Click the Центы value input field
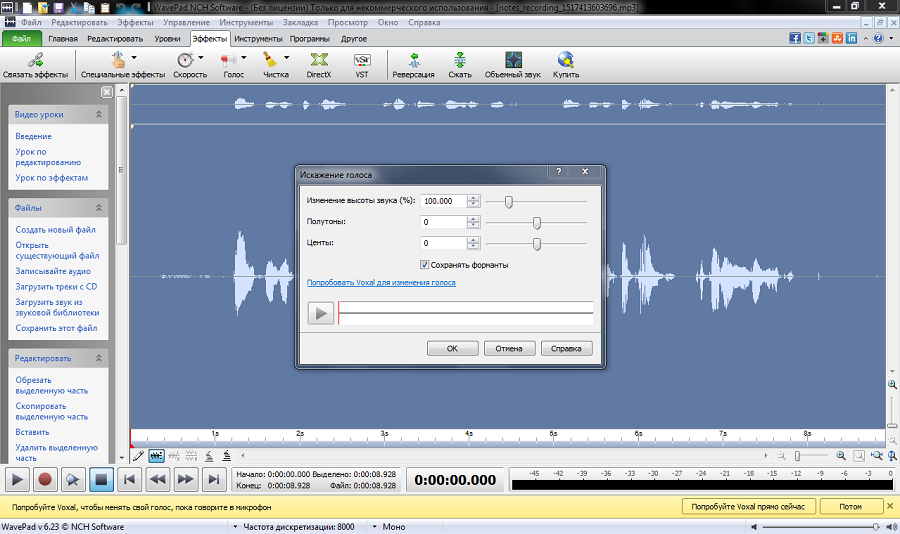 point(444,243)
